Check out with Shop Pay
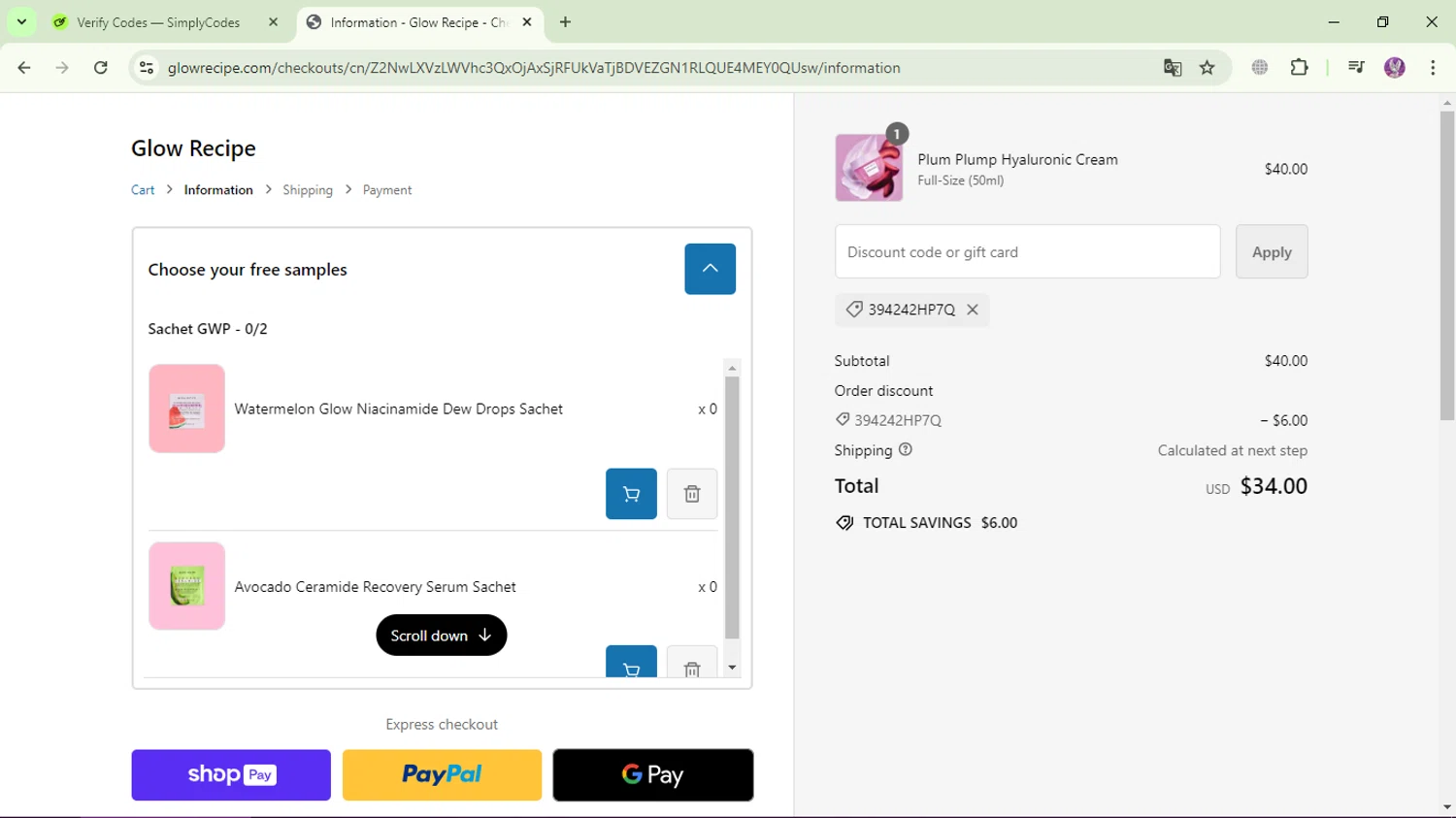 [x=231, y=775]
